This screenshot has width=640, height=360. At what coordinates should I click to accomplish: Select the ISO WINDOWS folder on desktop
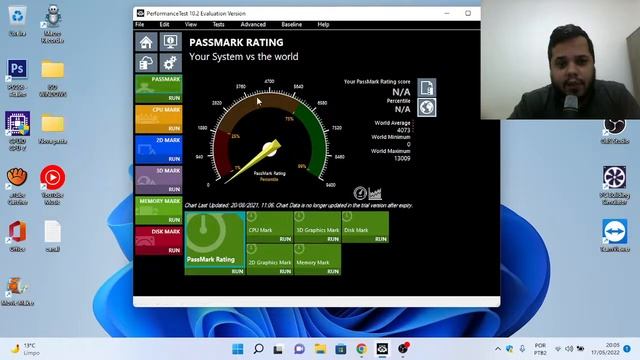point(53,78)
